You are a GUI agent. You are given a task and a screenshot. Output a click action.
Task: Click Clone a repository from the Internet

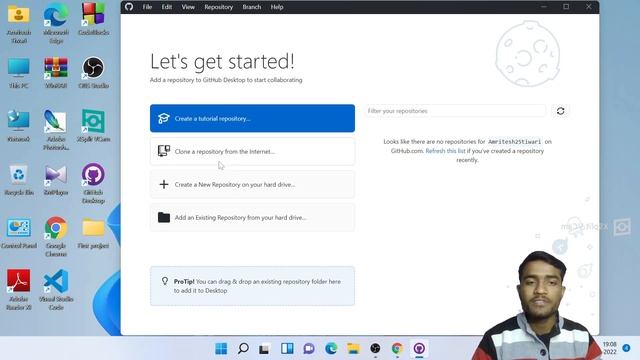coord(252,151)
